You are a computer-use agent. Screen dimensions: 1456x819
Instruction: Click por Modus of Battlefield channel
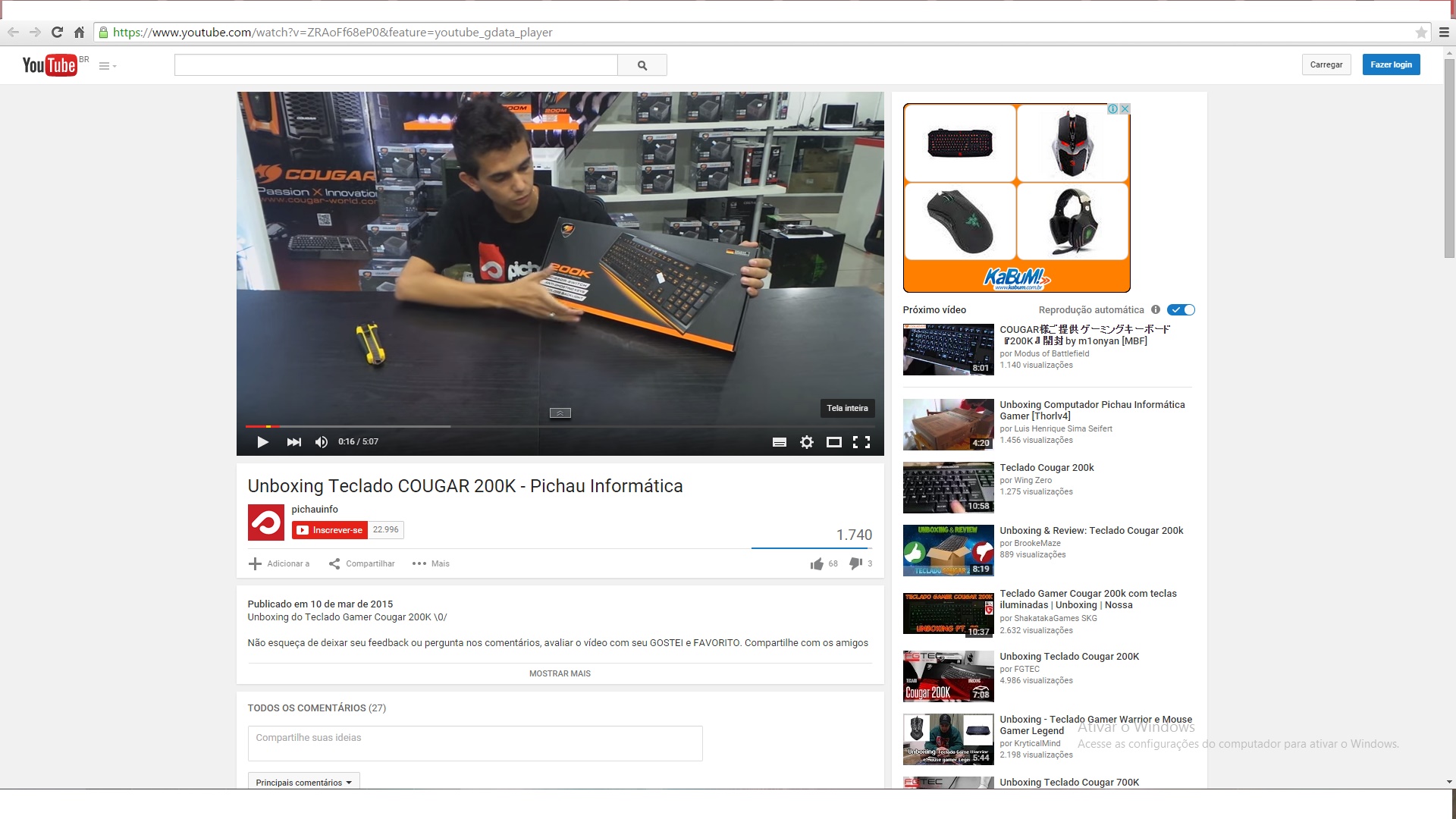1044,353
